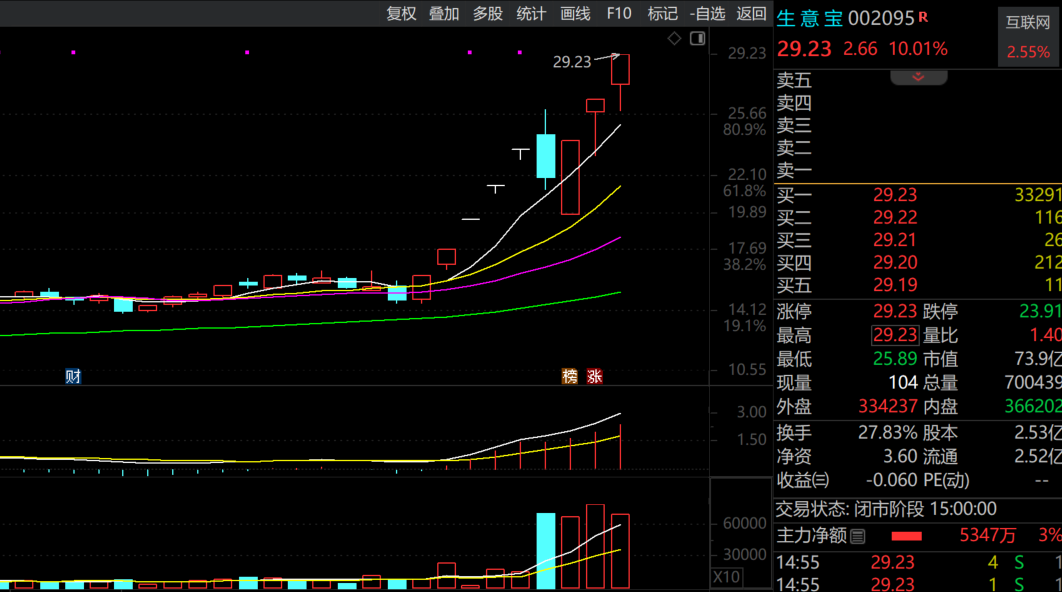This screenshot has height=592, width=1062.
Task: Click the first 14:55 trade row
Action: tap(918, 562)
